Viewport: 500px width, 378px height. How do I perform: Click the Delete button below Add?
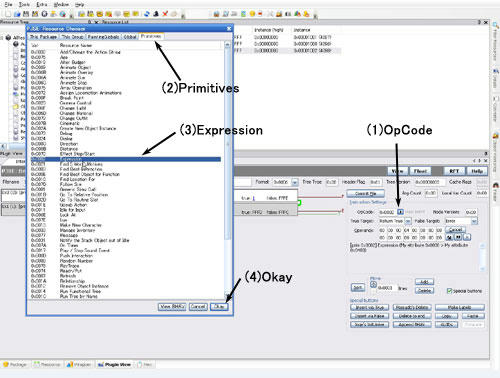point(424,291)
